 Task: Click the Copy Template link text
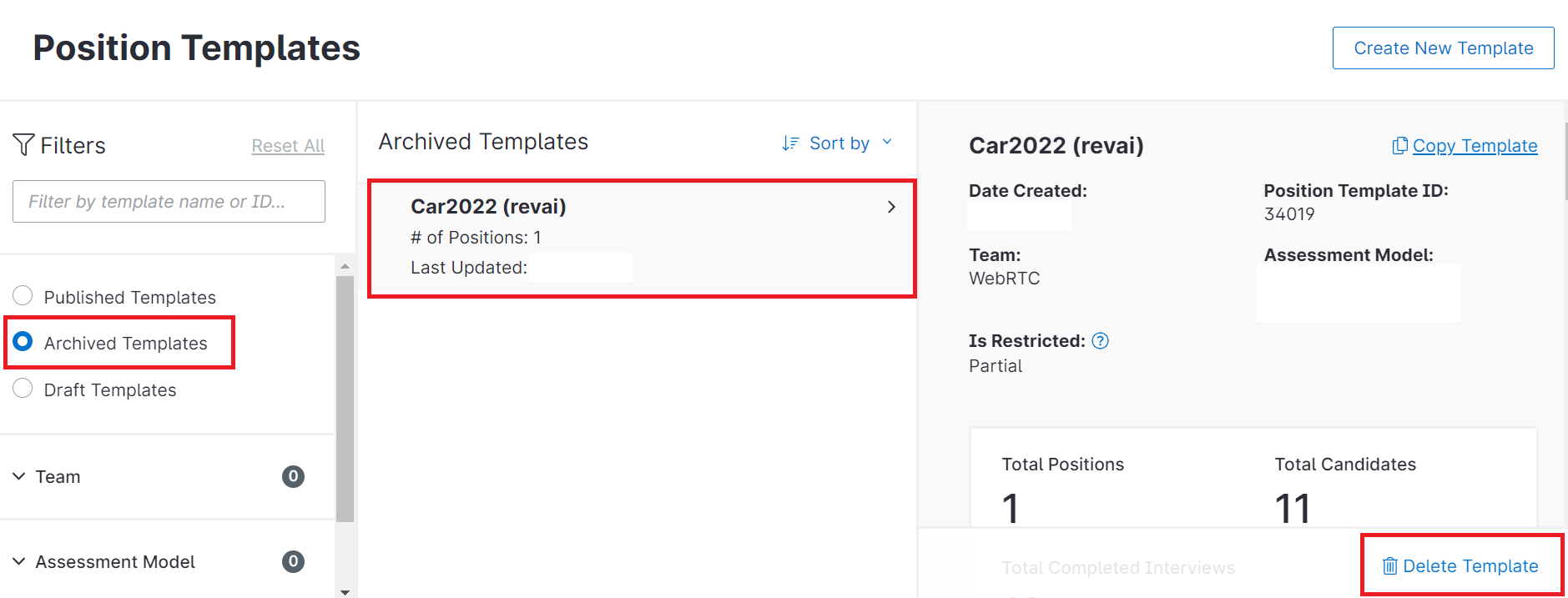pyautogui.click(x=1475, y=146)
